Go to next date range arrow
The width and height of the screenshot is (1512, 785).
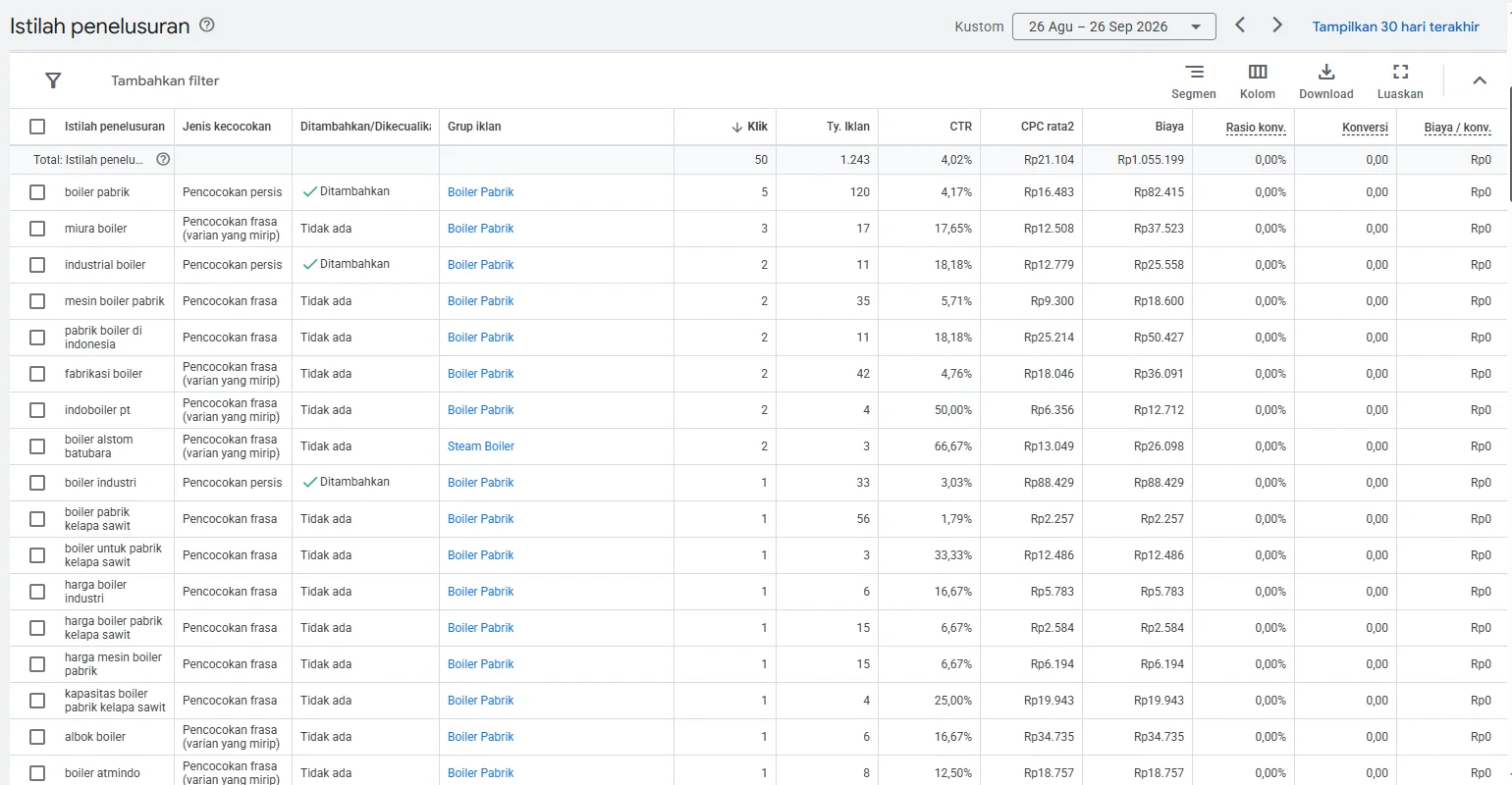click(1277, 25)
